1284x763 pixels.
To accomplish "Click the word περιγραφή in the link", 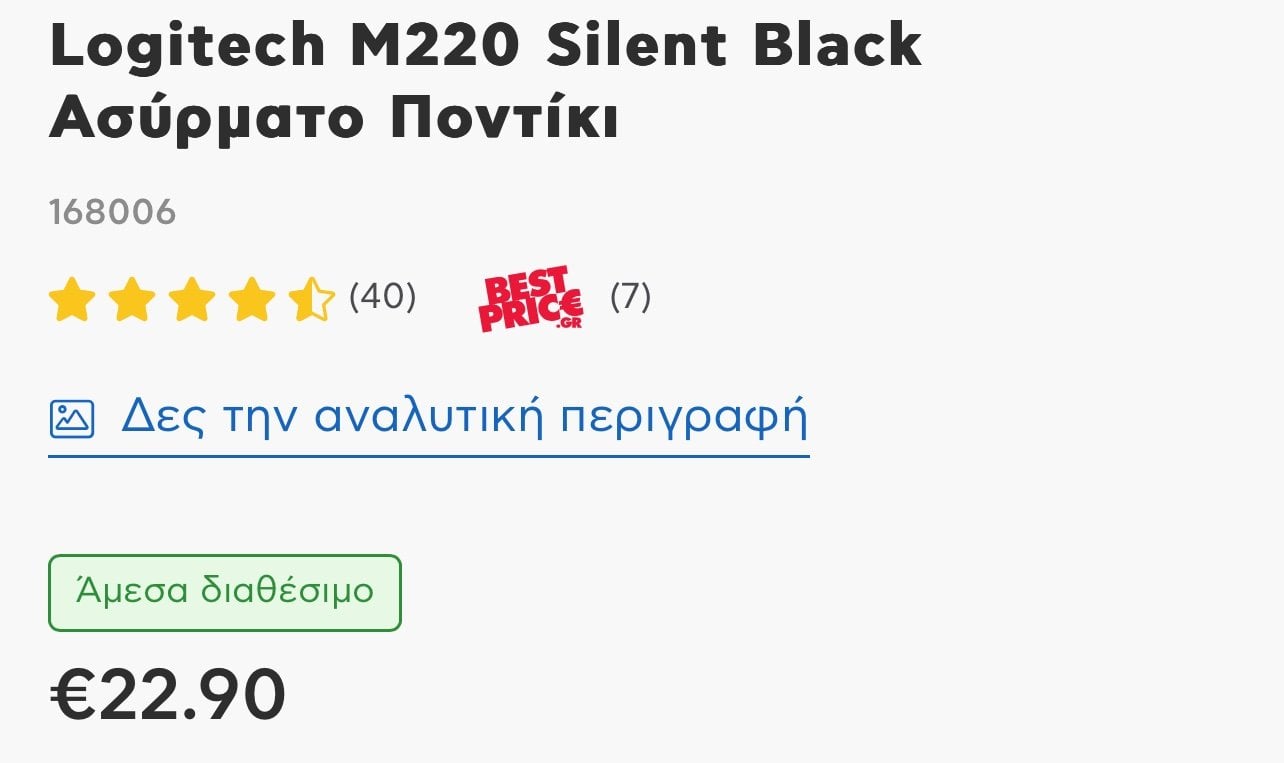I will (683, 419).
